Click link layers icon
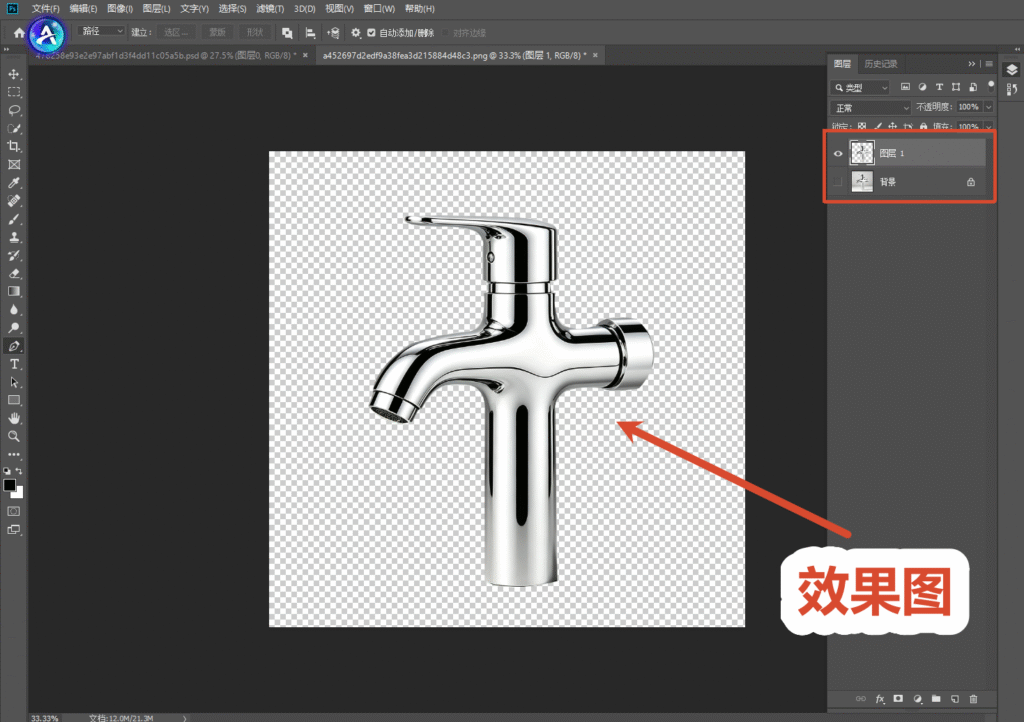This screenshot has height=722, width=1024. pyautogui.click(x=861, y=699)
